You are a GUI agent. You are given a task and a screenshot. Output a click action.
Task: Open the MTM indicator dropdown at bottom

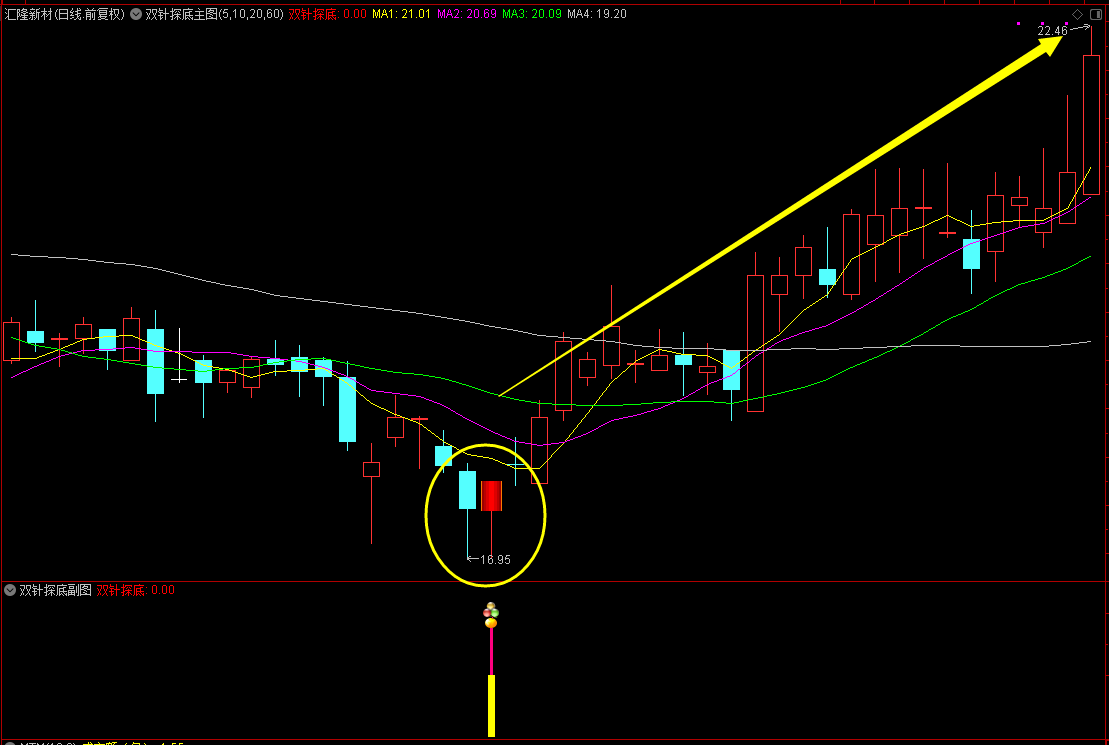(x=11, y=742)
